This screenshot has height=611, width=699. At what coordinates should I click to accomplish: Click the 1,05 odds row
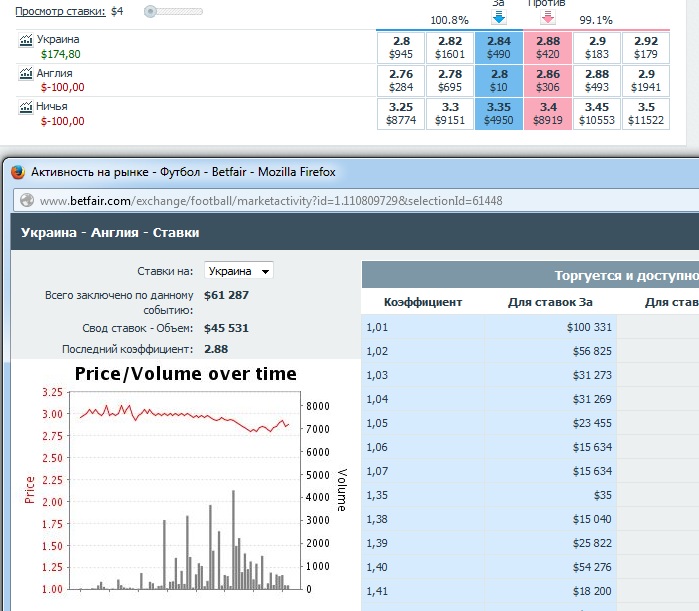click(530, 423)
